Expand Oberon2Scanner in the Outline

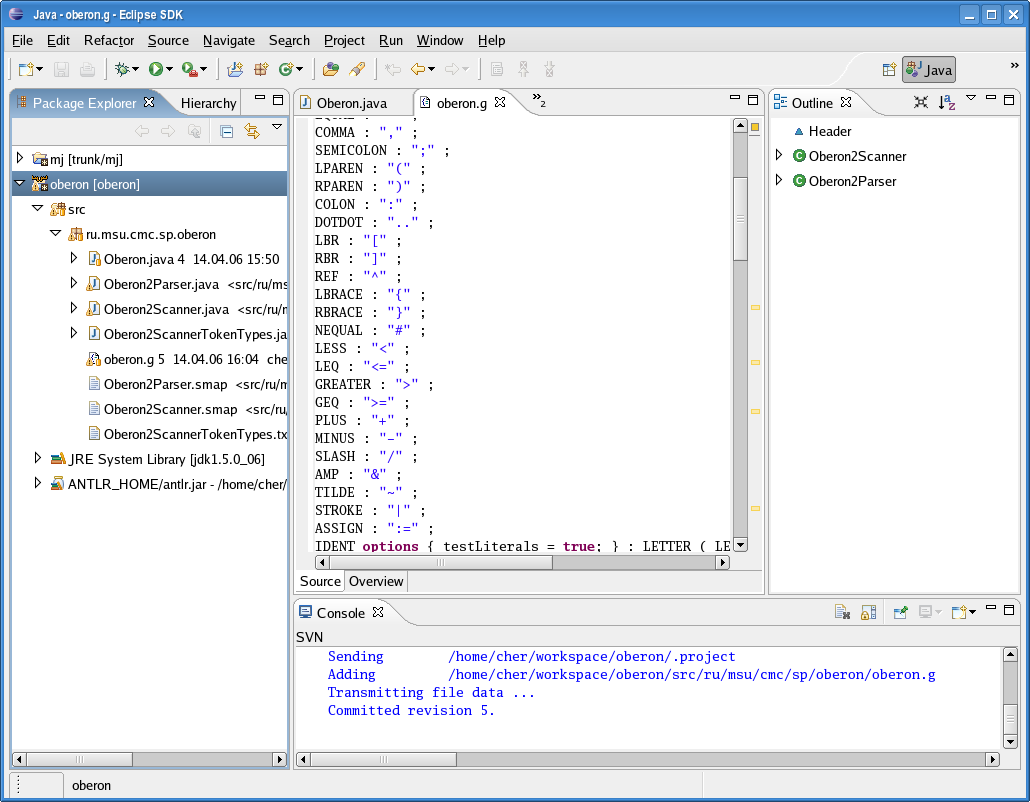click(x=779, y=155)
